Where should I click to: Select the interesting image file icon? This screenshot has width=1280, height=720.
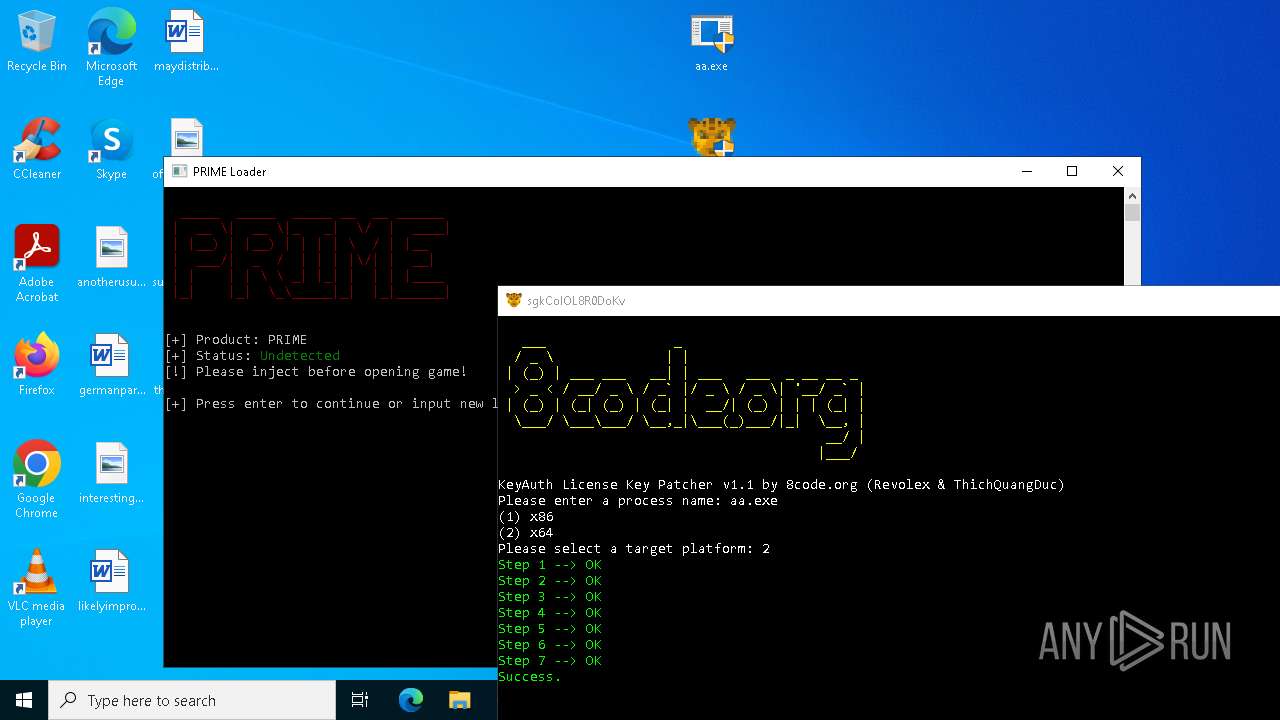click(x=111, y=474)
